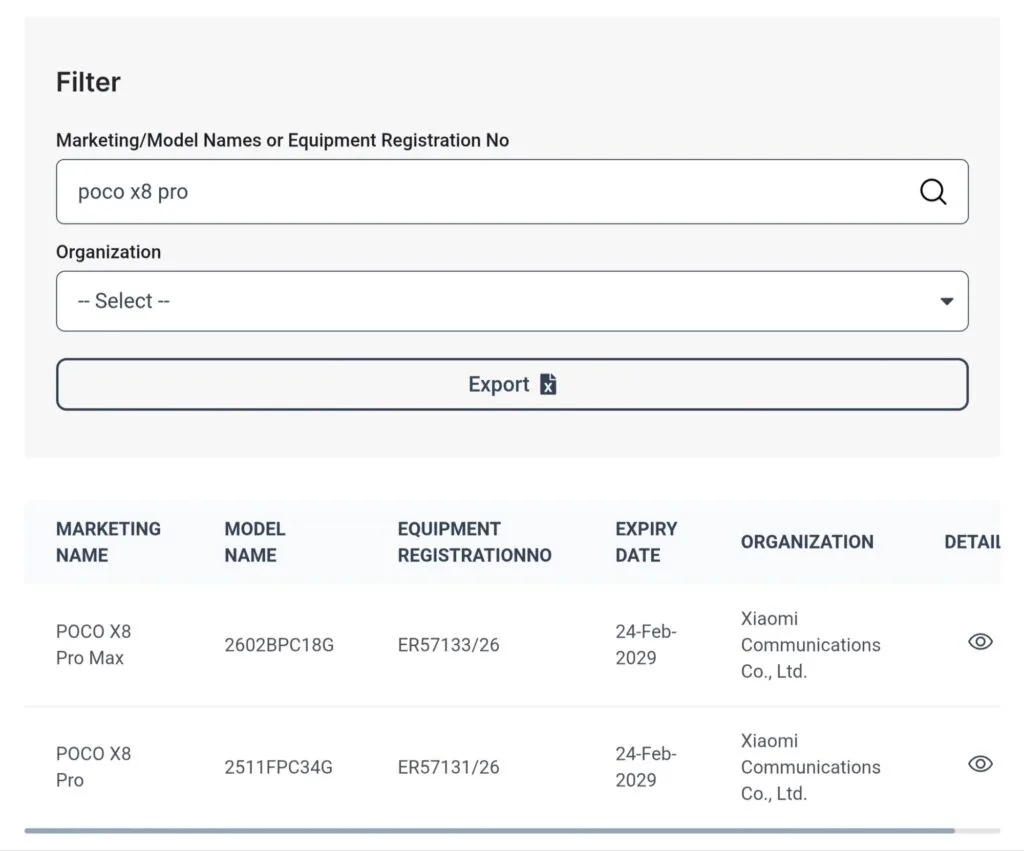This screenshot has height=851, width=1024.
Task: Click Xiaomi Communications Co., Ltd. in first row
Action: (810, 645)
